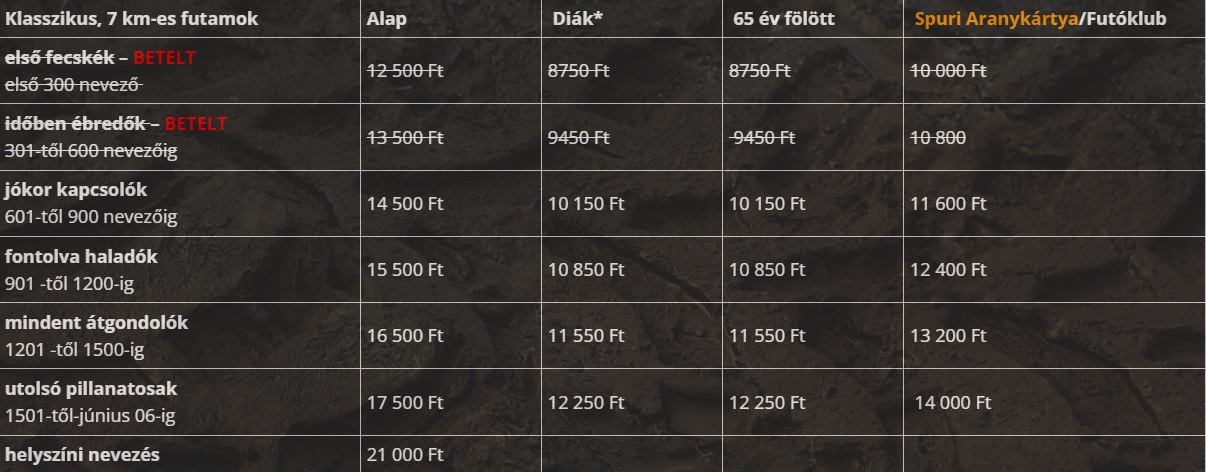1206x472 pixels.
Task: Click the mindent átgondolók row title
Action: point(96,323)
